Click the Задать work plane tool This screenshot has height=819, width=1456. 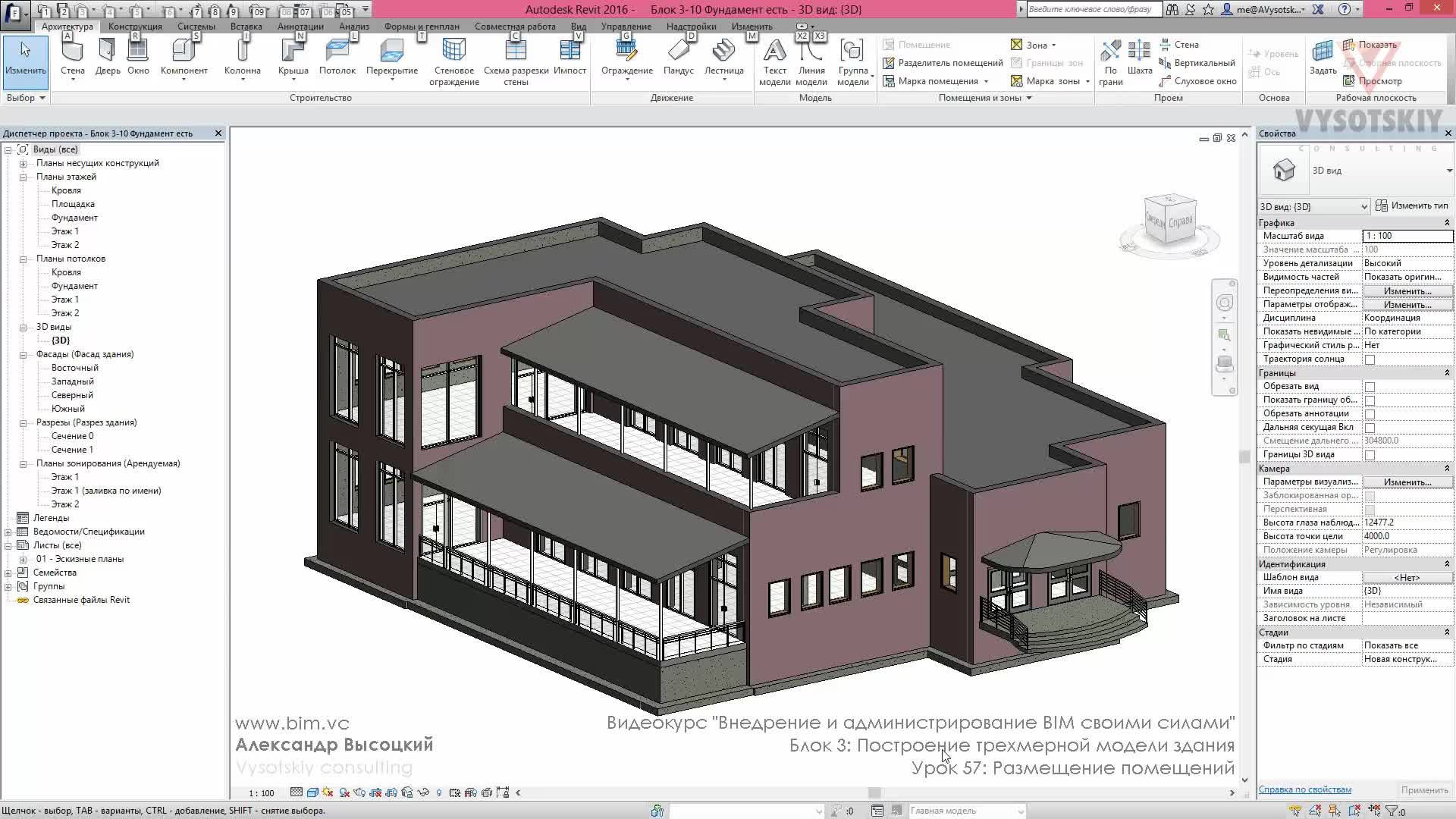point(1323,58)
